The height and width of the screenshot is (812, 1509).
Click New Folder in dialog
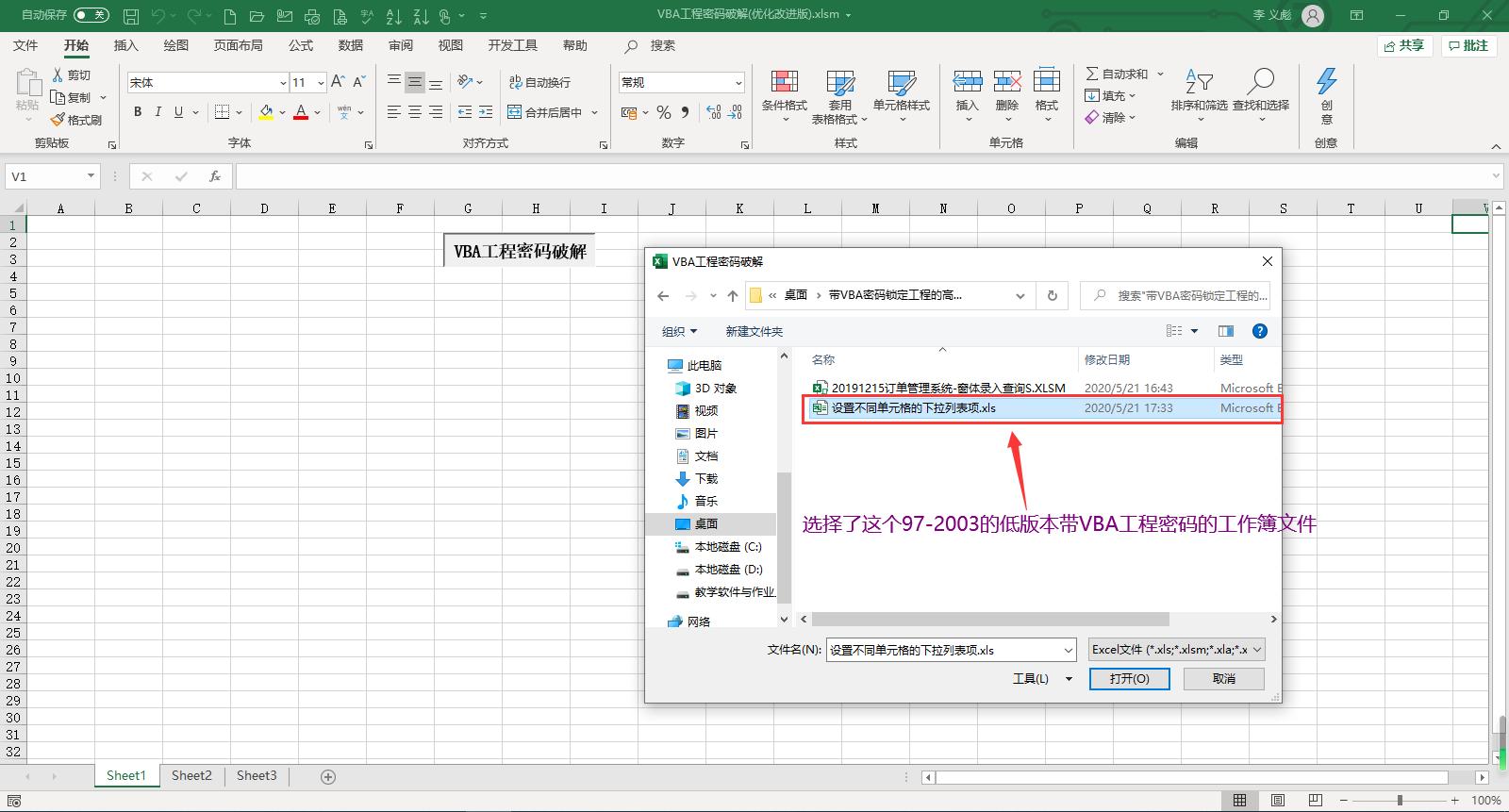754,331
